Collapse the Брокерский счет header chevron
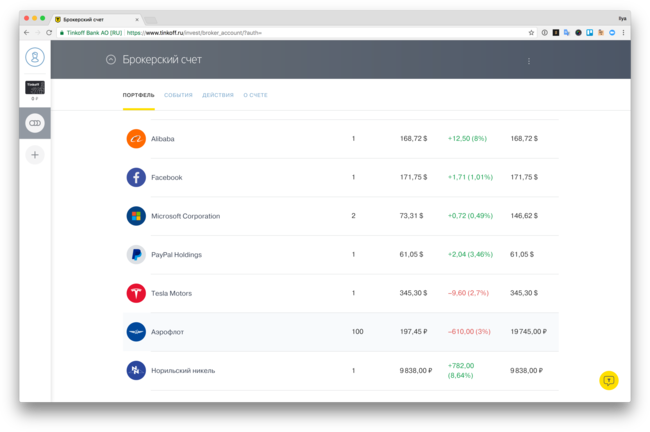 tap(111, 60)
